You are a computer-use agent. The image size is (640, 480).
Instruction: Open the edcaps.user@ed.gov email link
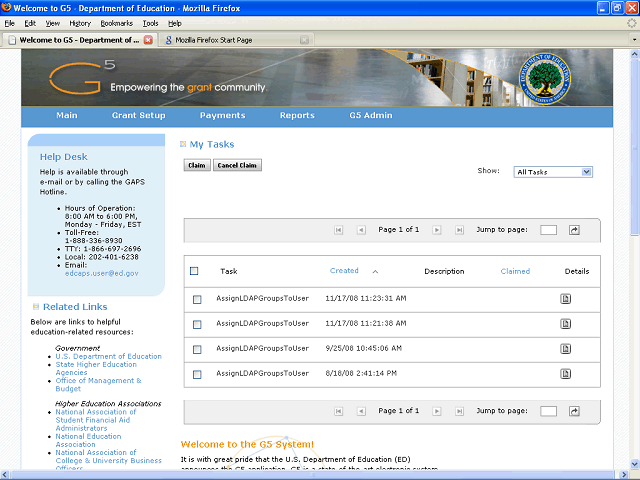point(101,273)
